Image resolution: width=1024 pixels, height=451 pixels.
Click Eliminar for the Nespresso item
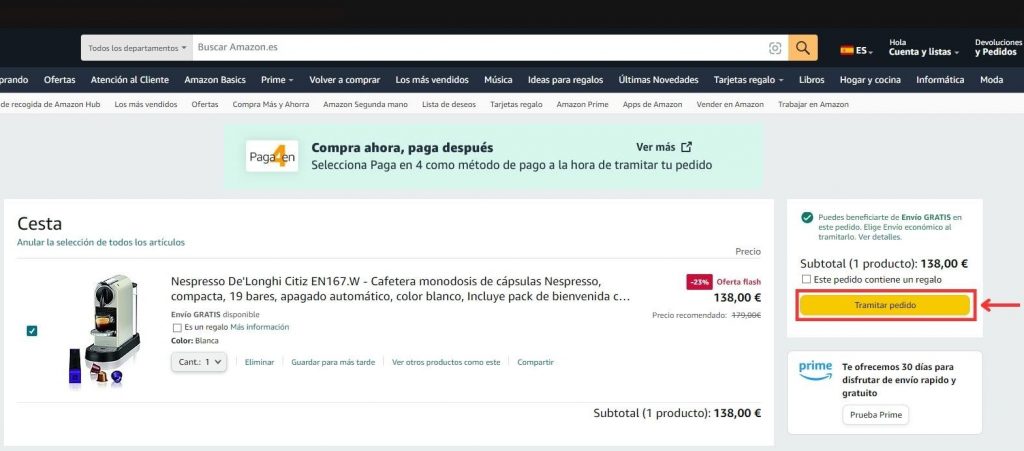tap(259, 362)
